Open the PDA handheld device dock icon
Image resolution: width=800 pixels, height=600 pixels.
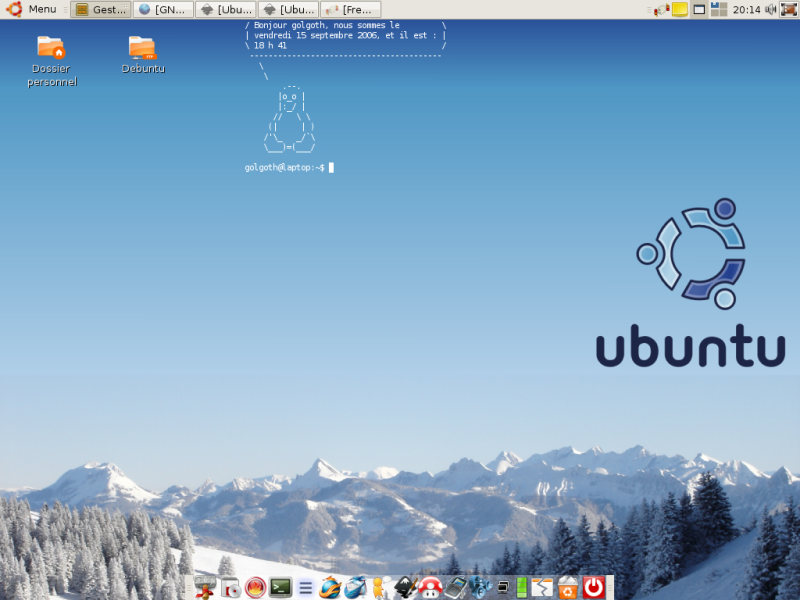click(x=455, y=588)
